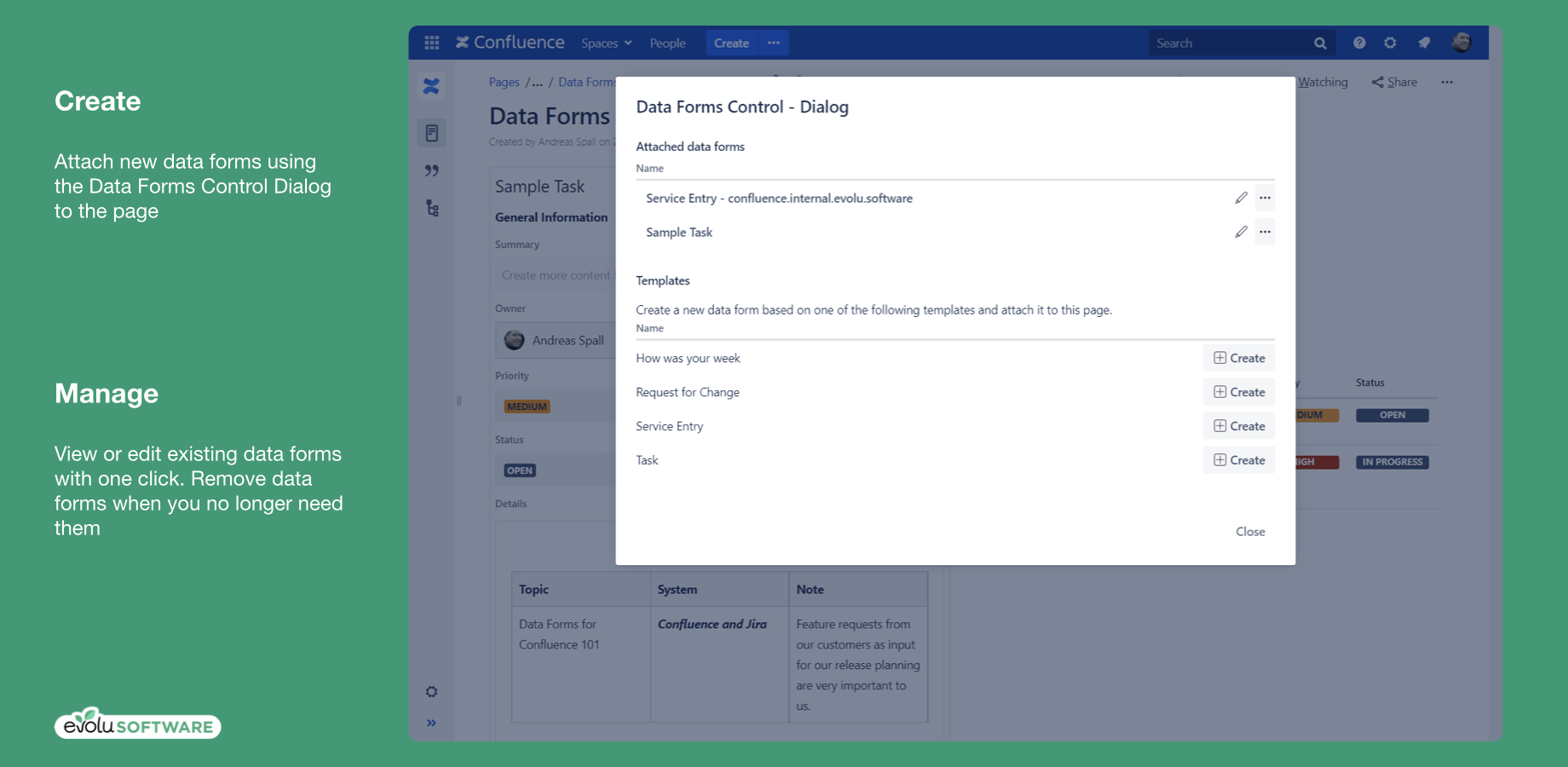
Task: Click the Create menu in the top bar
Action: pos(731,43)
